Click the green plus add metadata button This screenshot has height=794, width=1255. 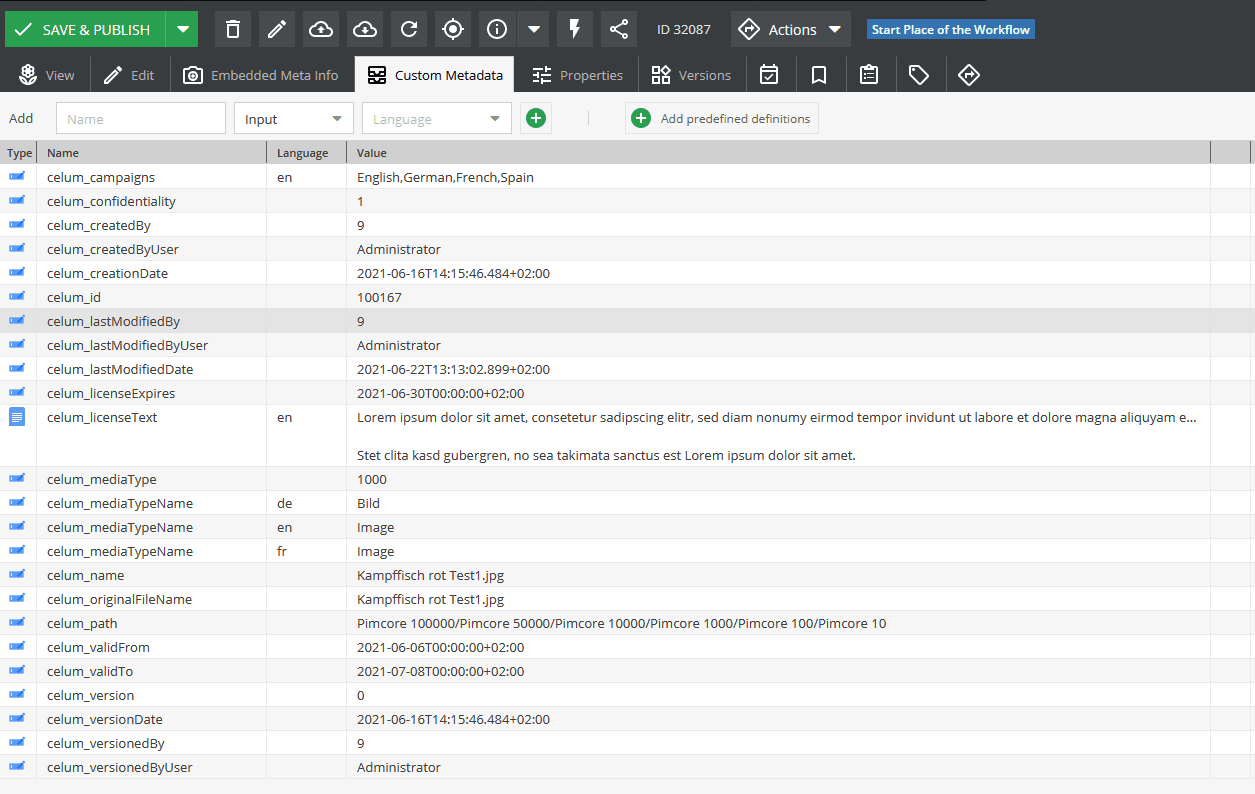536,119
